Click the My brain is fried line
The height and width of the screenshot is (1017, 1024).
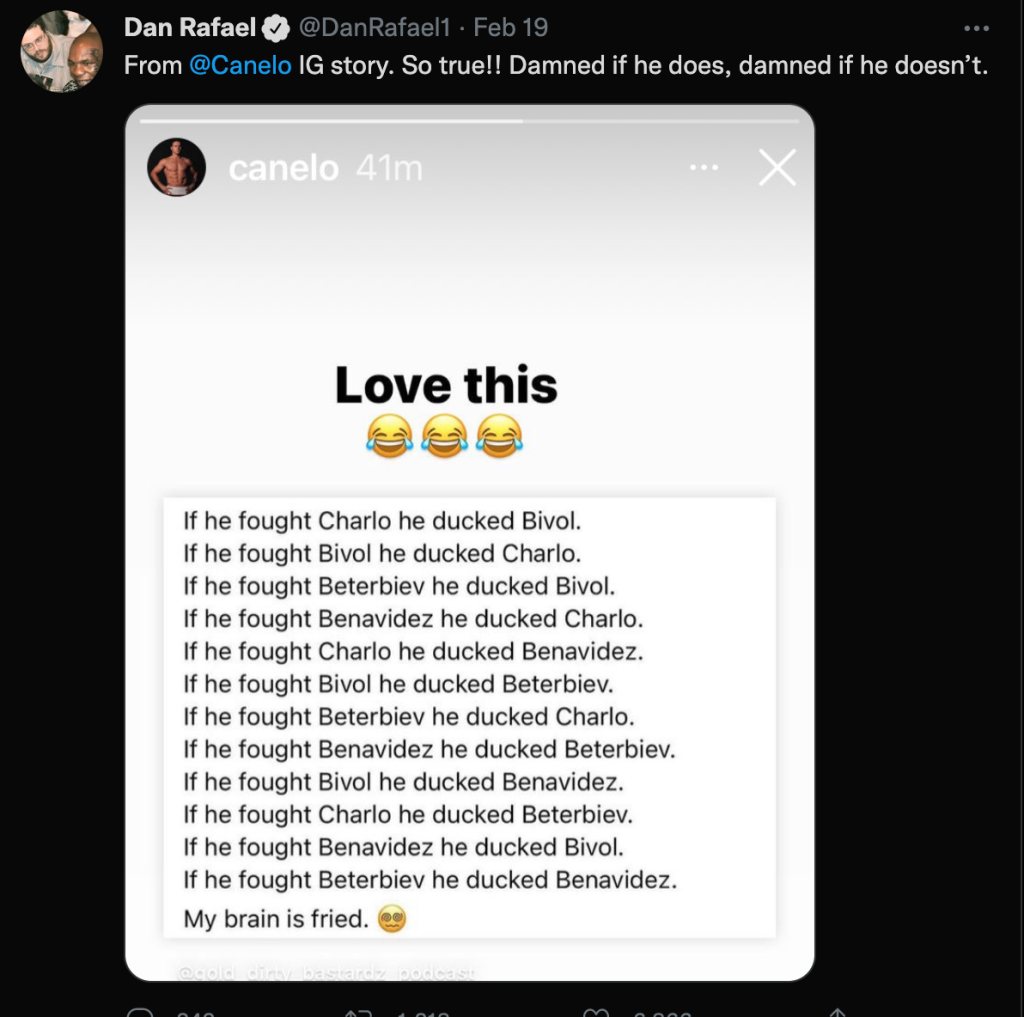(x=295, y=918)
